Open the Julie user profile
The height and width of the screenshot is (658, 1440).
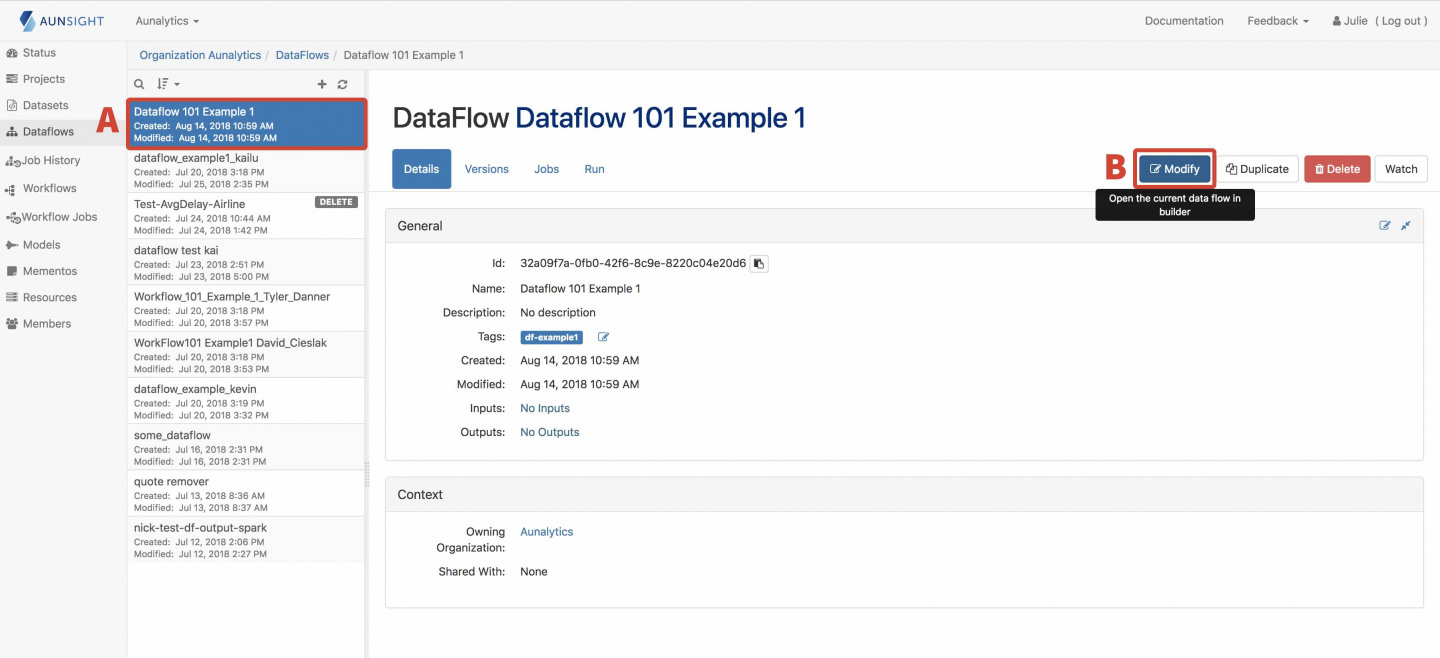1350,21
